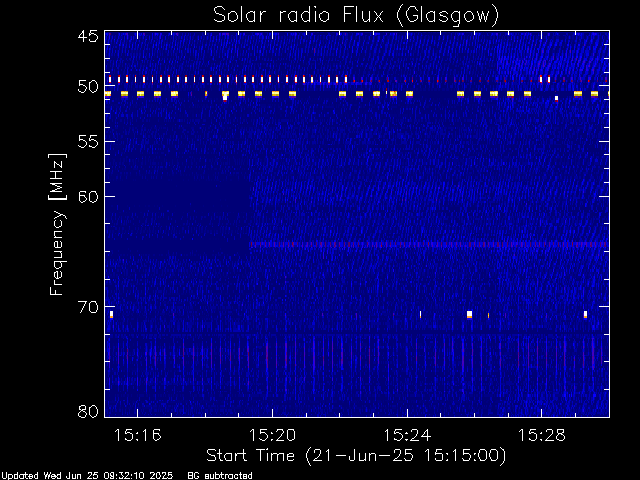The height and width of the screenshot is (480, 640).
Task: Click the '50' frequency axis label
Action: [x=88, y=87]
